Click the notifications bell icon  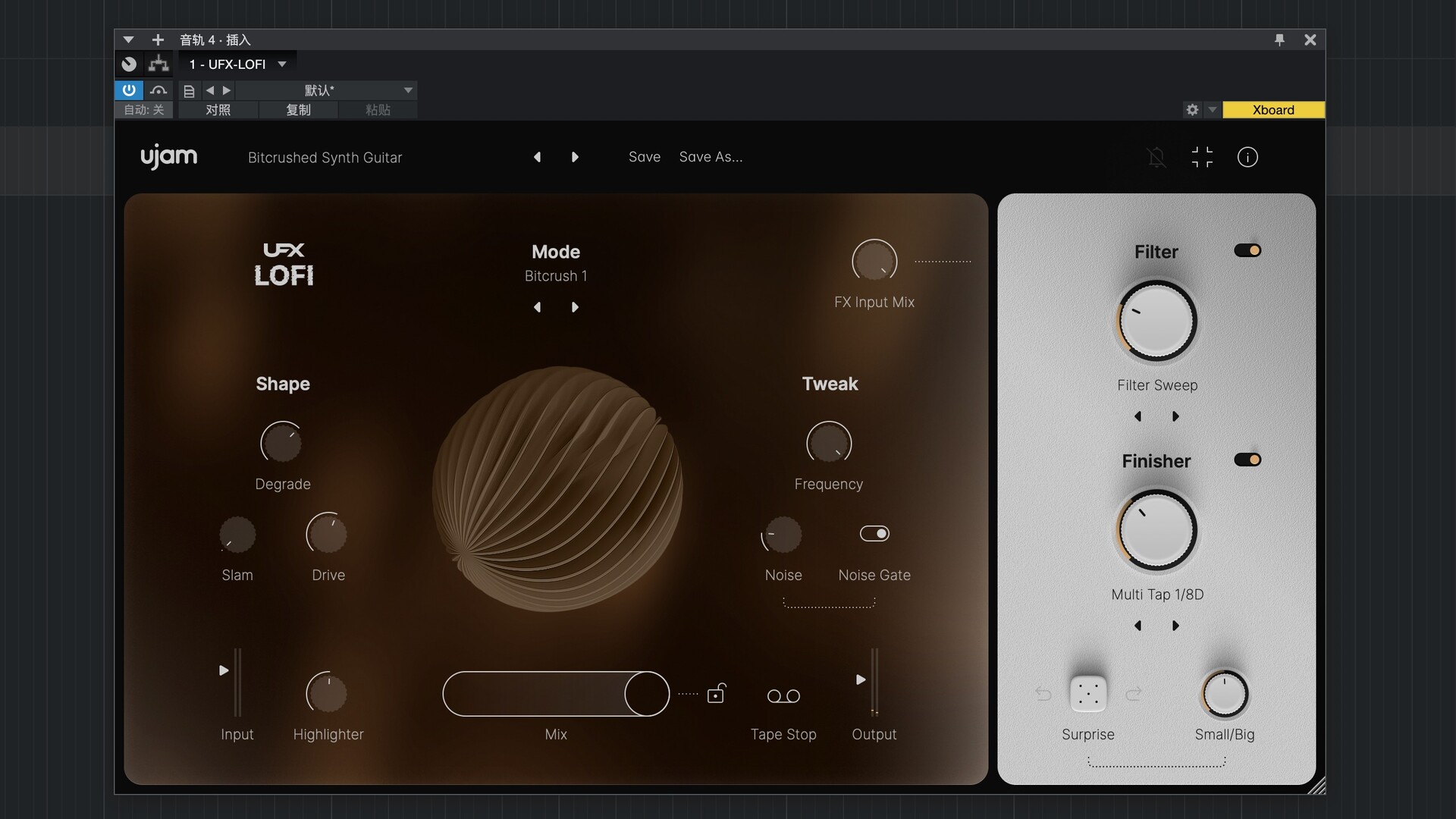(x=1156, y=157)
